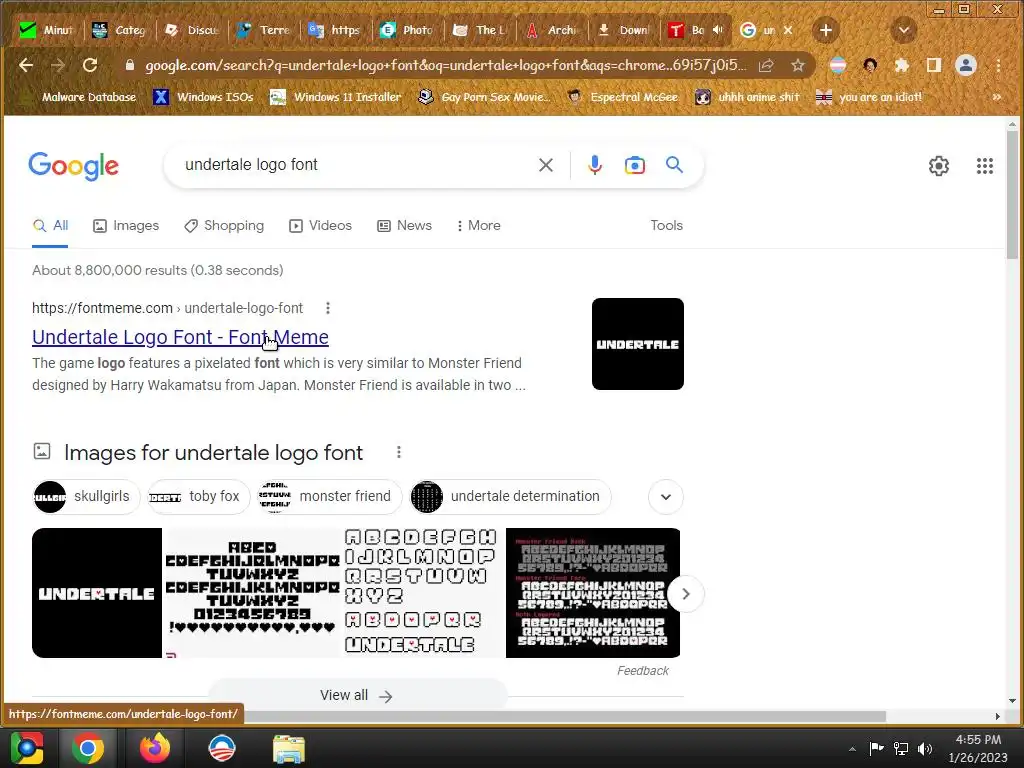Show more bookmarks with the chevron
The image size is (1024, 768).
997,97
